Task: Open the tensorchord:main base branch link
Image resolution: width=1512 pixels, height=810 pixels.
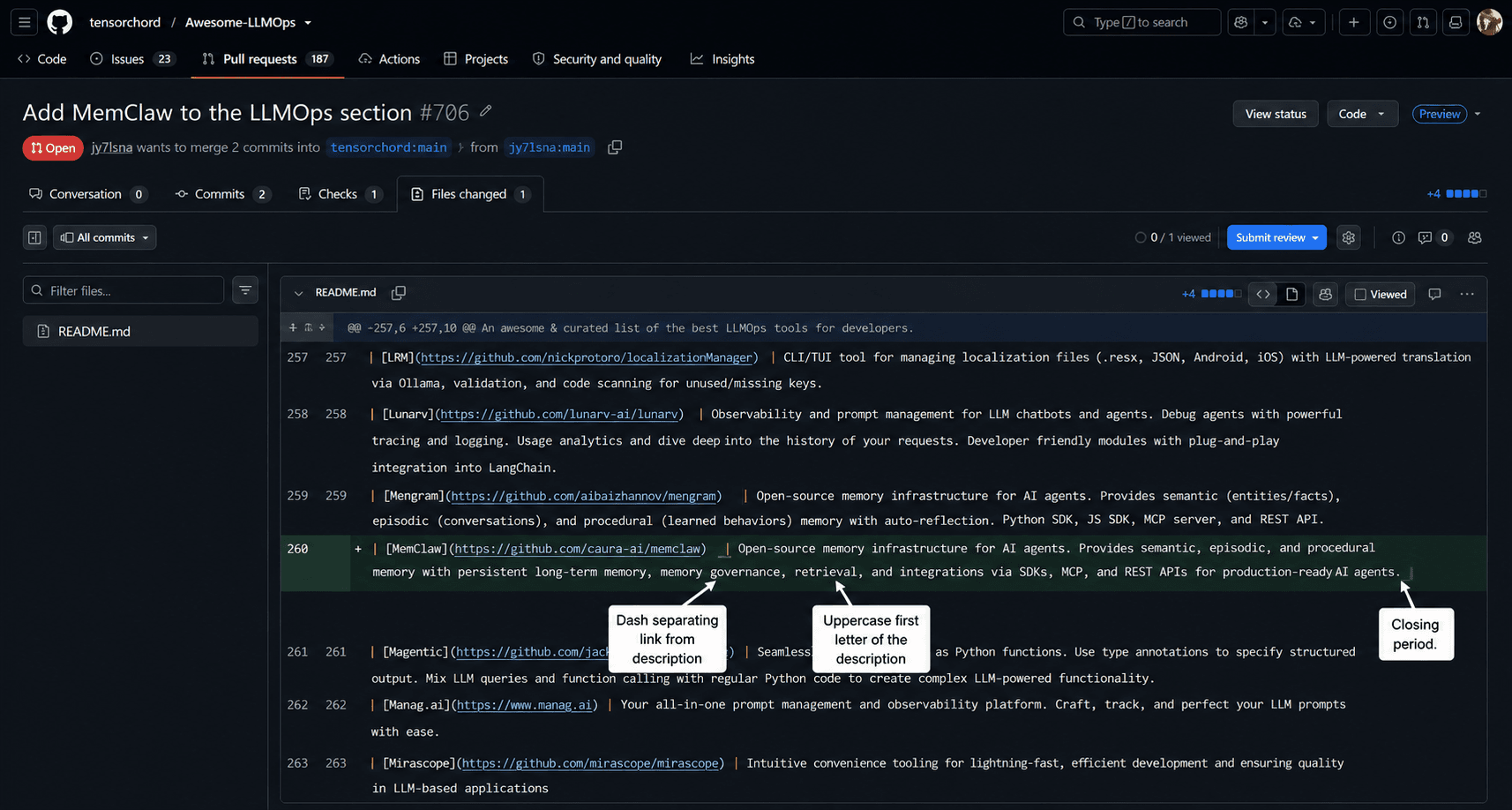Action: [x=388, y=147]
